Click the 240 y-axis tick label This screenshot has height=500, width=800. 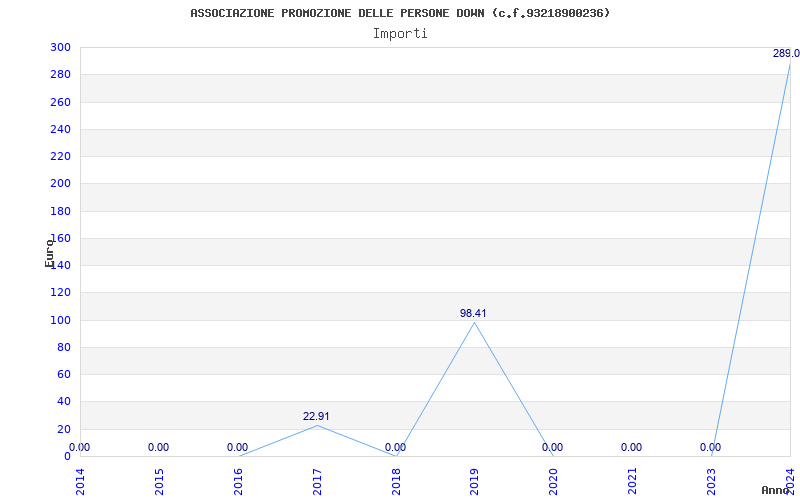pos(60,129)
